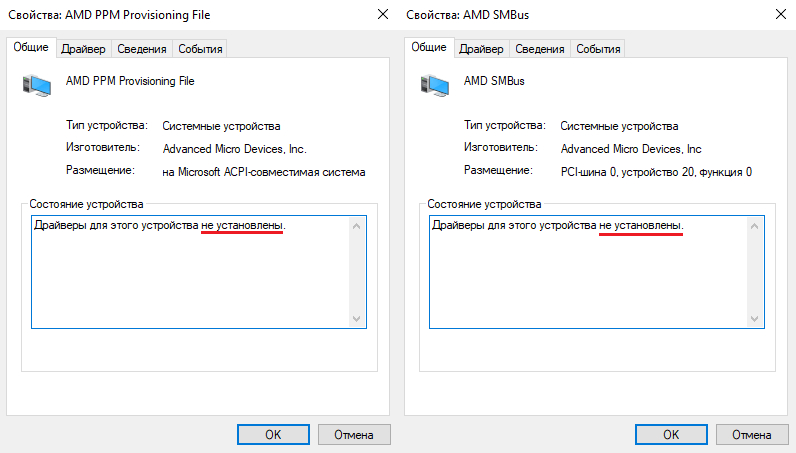
Task: Select Общие tab in AMD PPM window
Action: tap(31, 48)
